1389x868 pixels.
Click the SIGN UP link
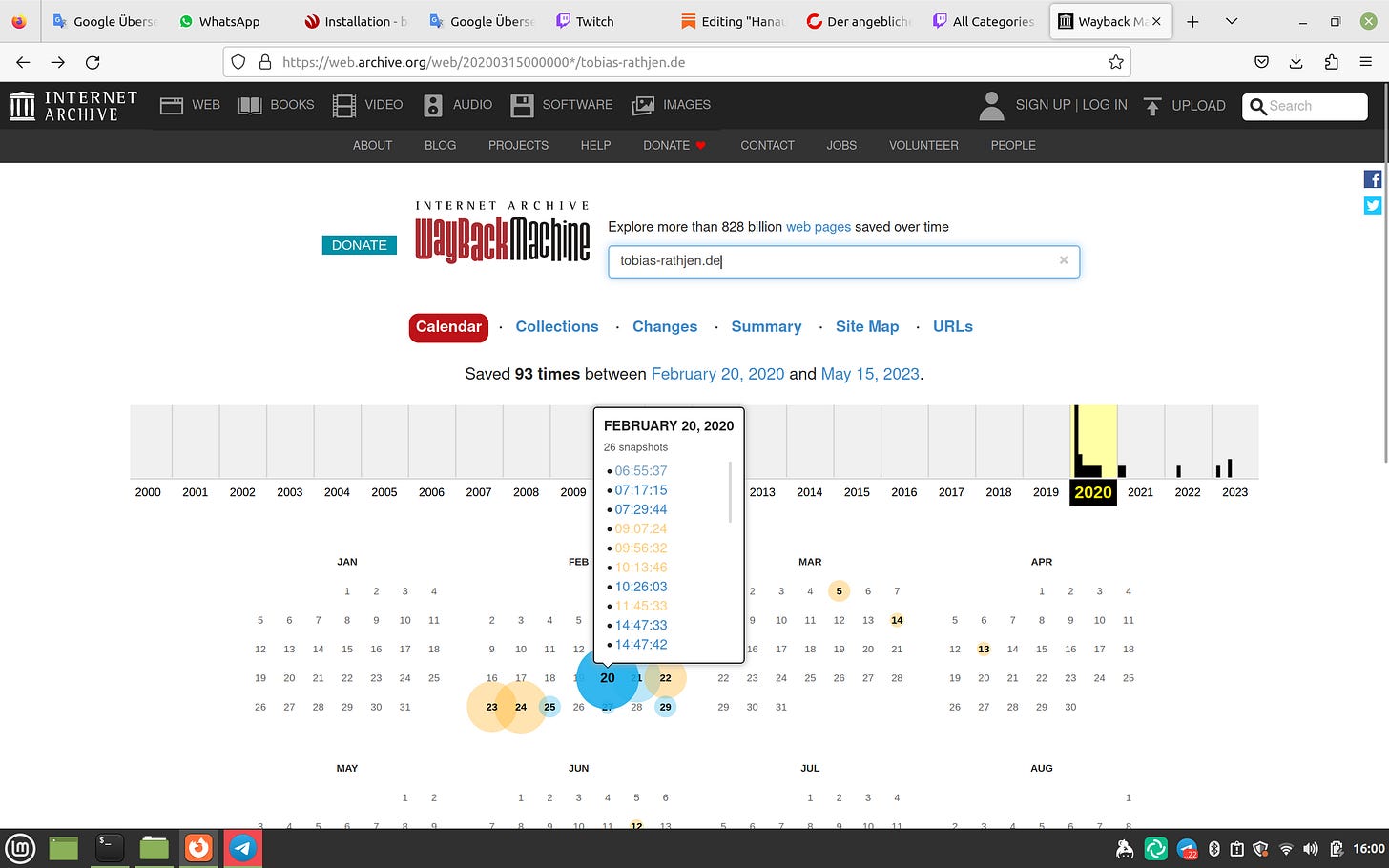point(1043,105)
